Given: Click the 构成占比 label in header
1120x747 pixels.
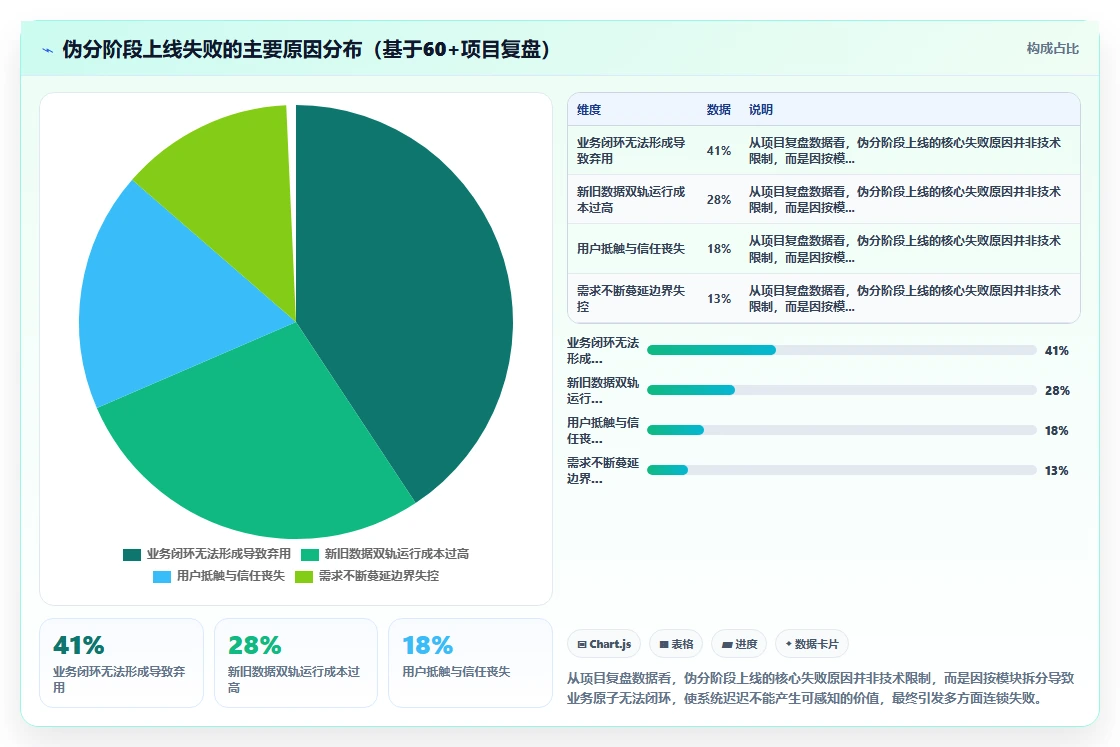Looking at the screenshot, I should click(x=1052, y=49).
